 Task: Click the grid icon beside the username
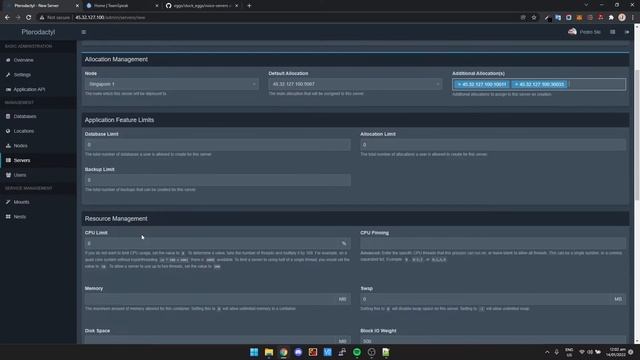click(x=613, y=32)
